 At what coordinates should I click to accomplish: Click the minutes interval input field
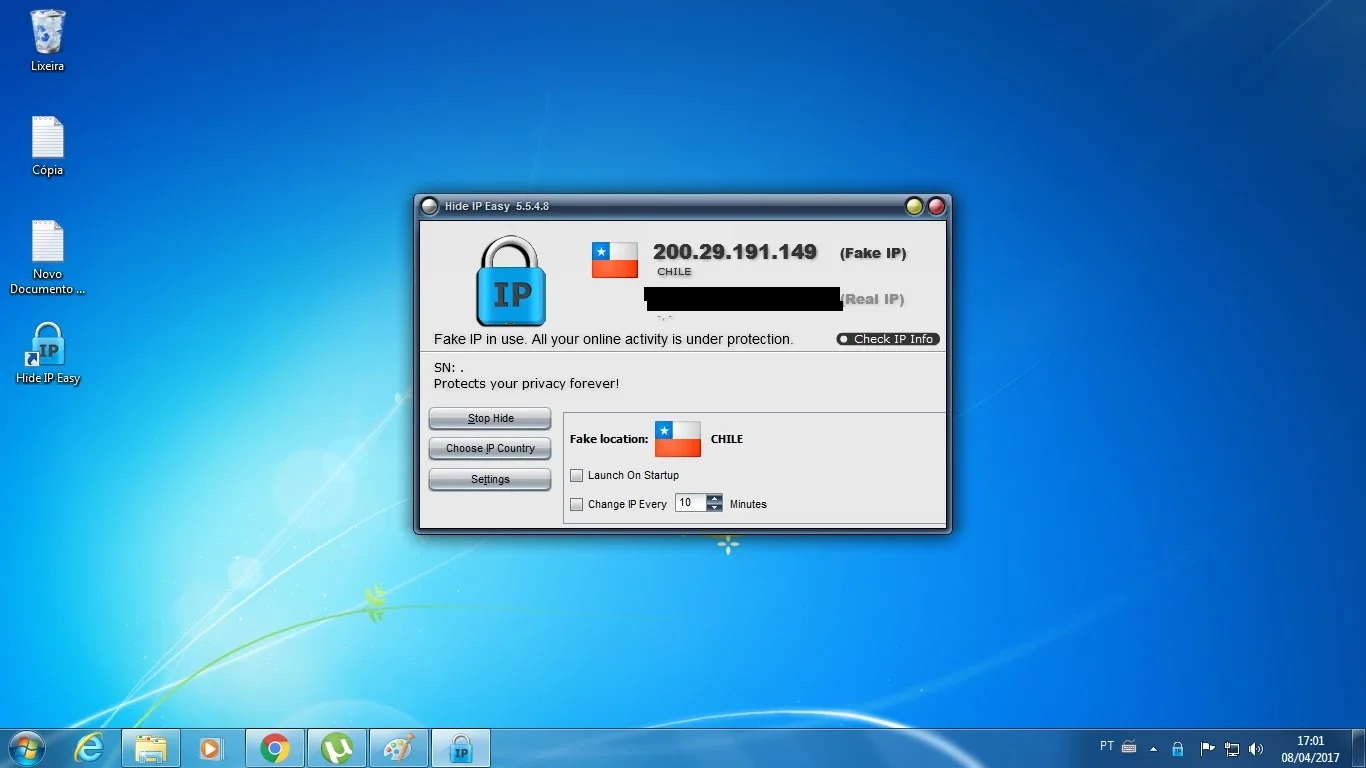coord(691,503)
